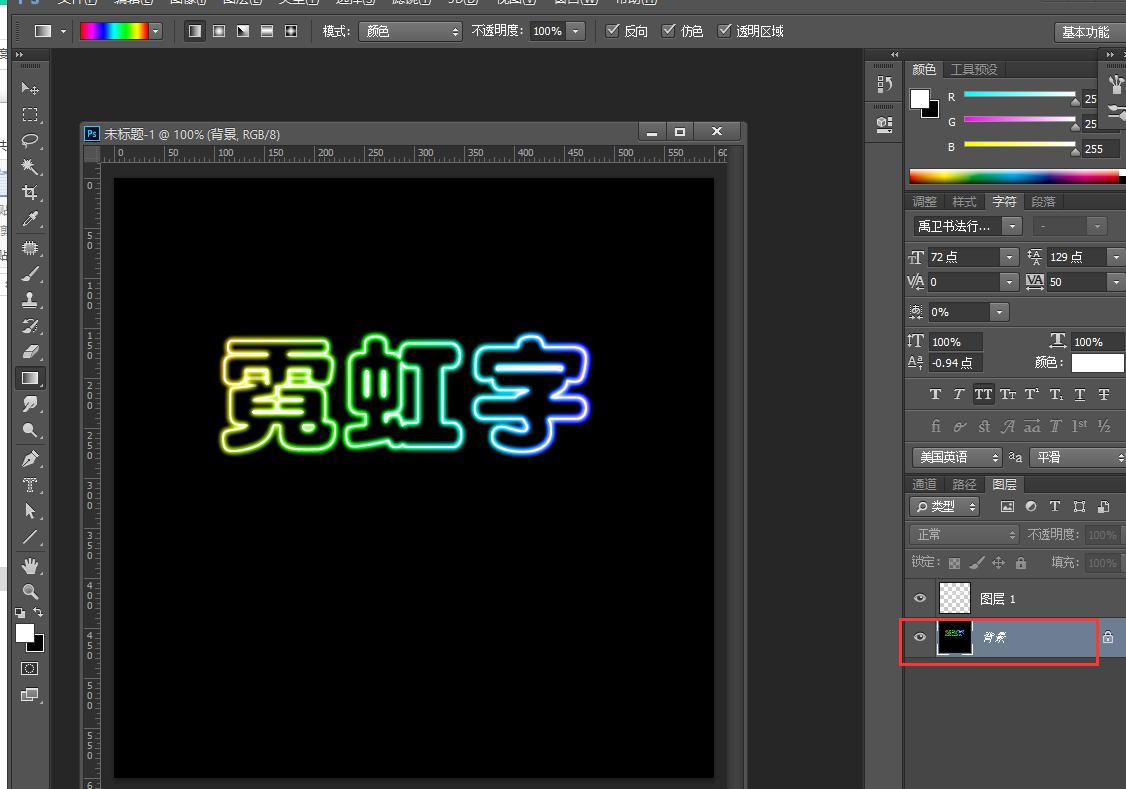
Task: Select the Gradient tool in the toolbar
Action: [x=31, y=378]
